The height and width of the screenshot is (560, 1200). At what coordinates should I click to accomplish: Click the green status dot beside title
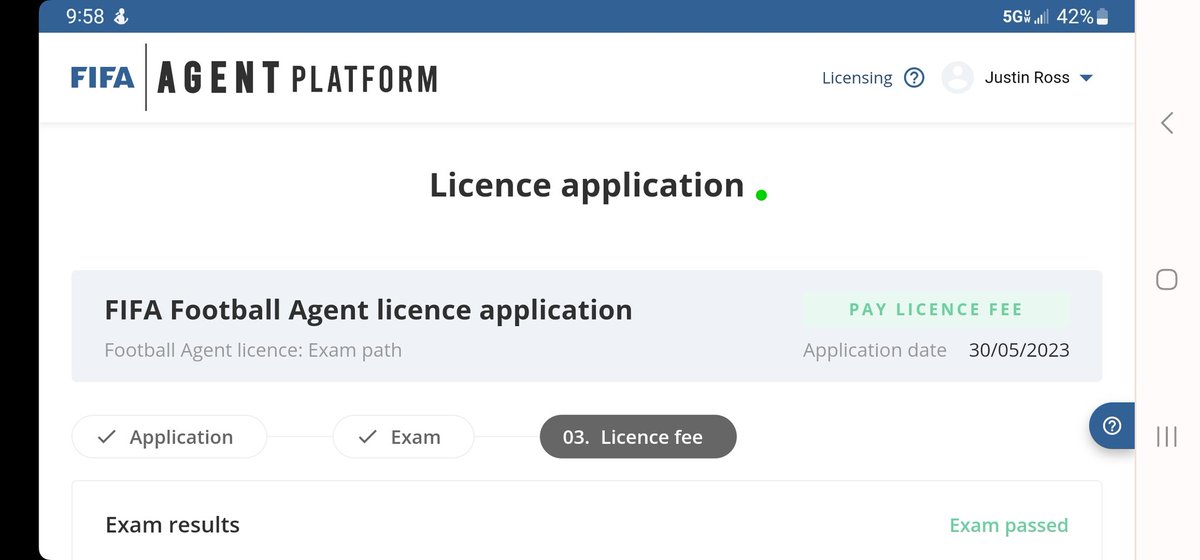pos(761,195)
